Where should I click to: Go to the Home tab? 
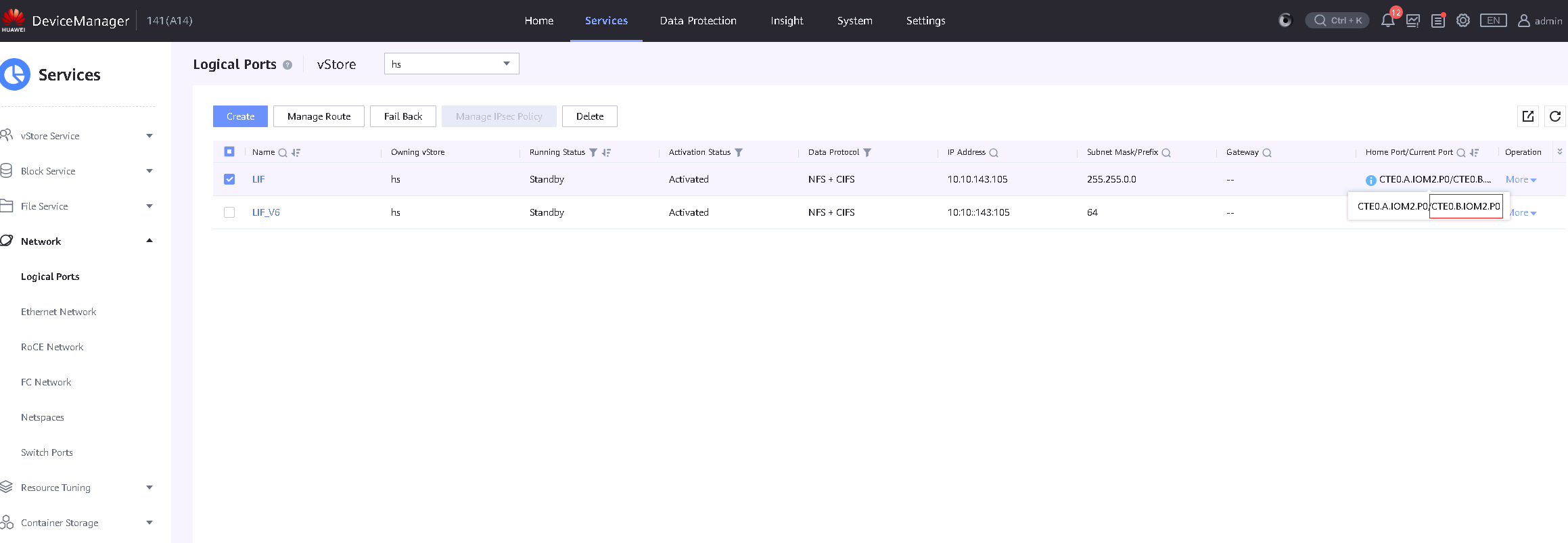coord(539,21)
